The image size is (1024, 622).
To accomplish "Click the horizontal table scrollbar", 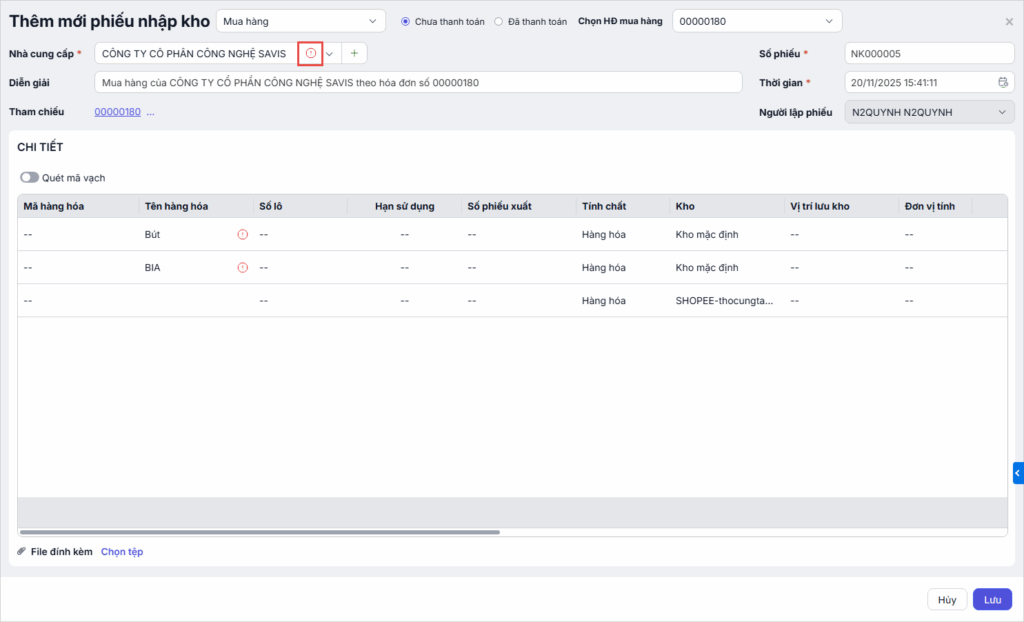I will pyautogui.click(x=260, y=532).
